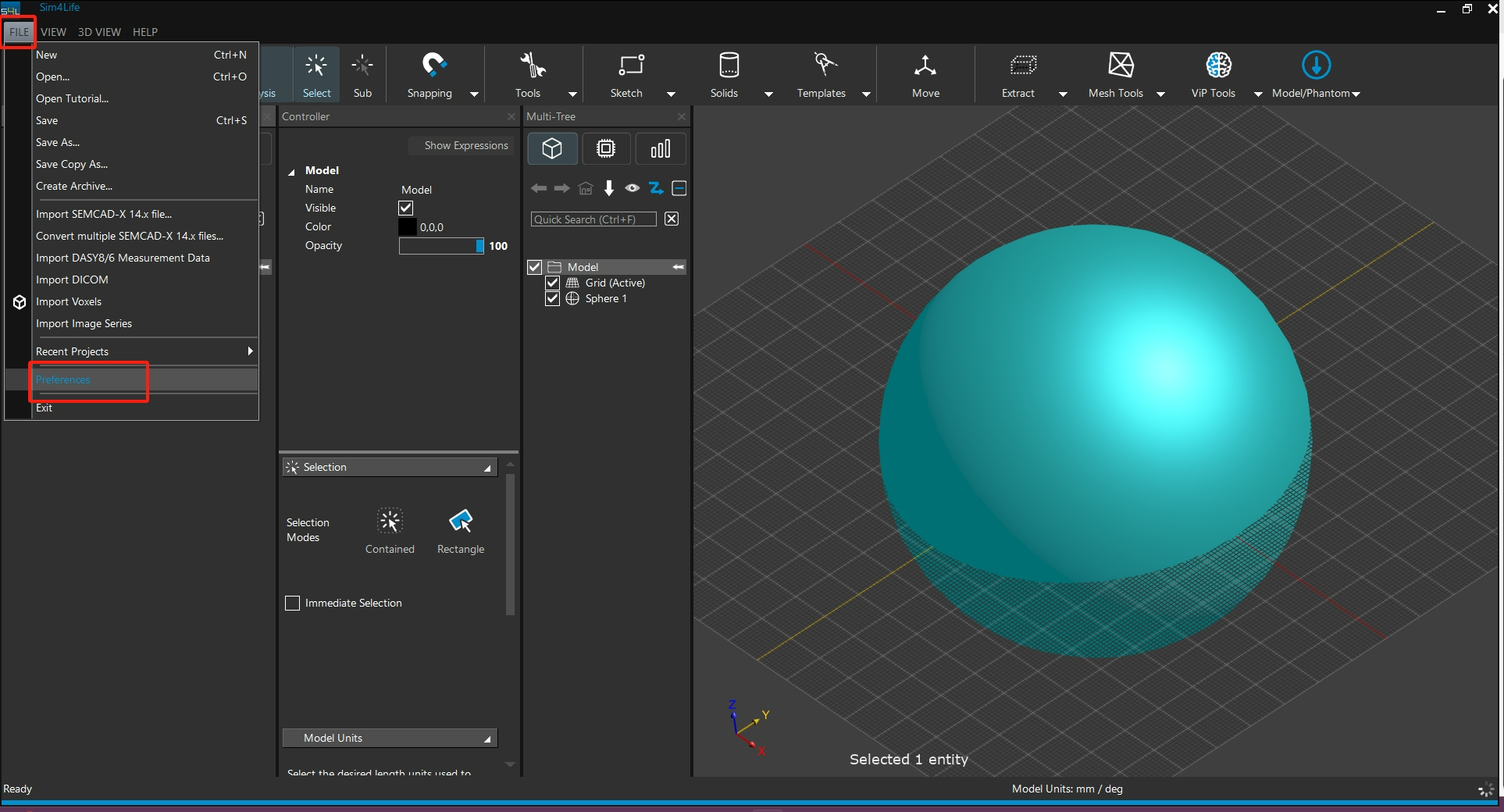Uncheck the Sphere 1 visibility checkbox

coord(553,299)
